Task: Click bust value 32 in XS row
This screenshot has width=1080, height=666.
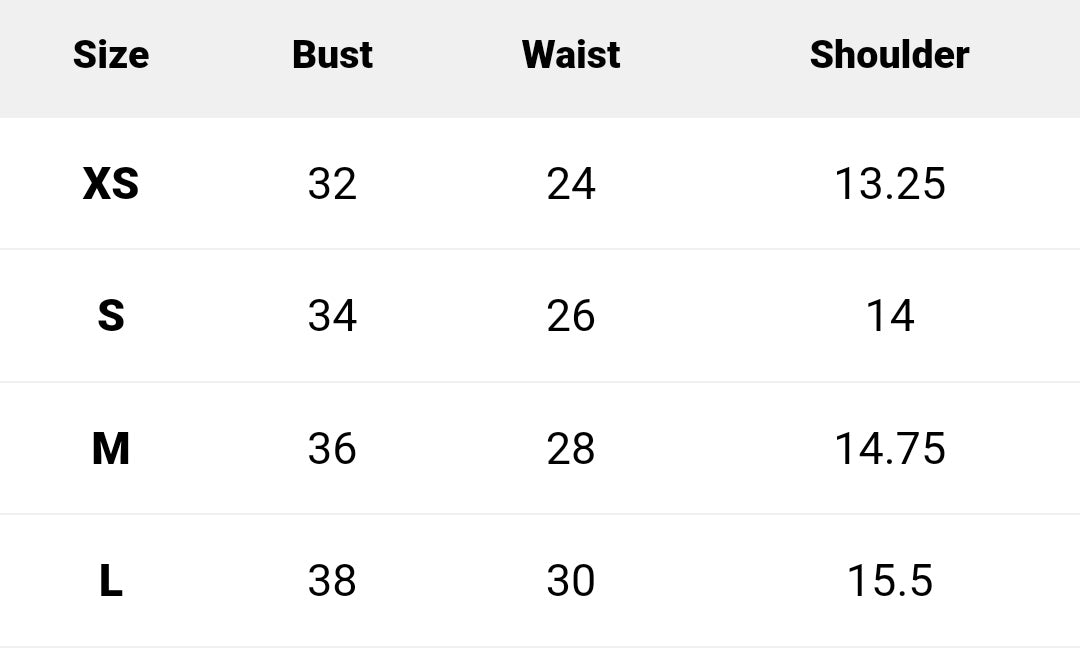Action: tap(332, 184)
